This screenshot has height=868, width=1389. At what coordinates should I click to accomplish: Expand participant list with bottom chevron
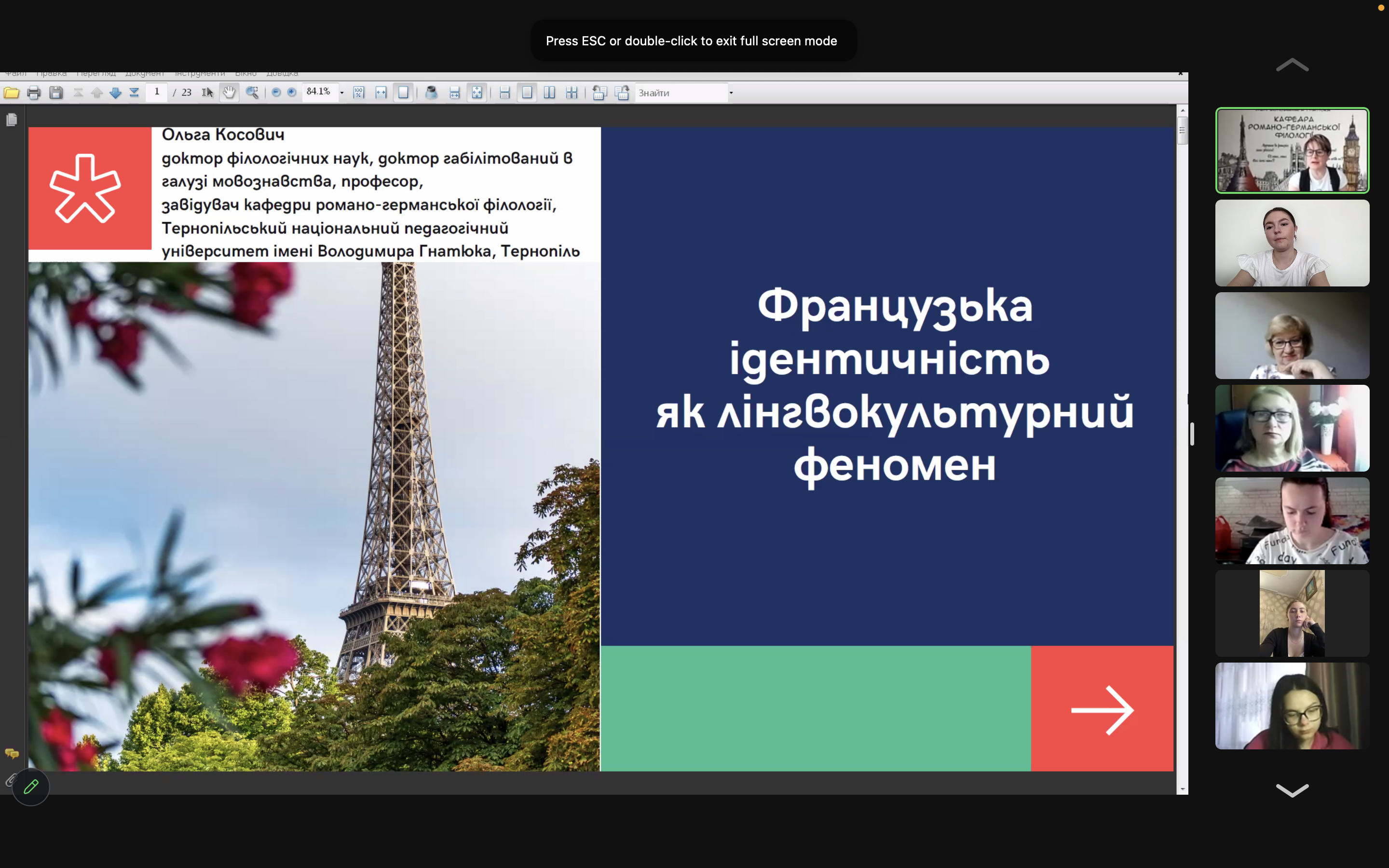[1292, 790]
